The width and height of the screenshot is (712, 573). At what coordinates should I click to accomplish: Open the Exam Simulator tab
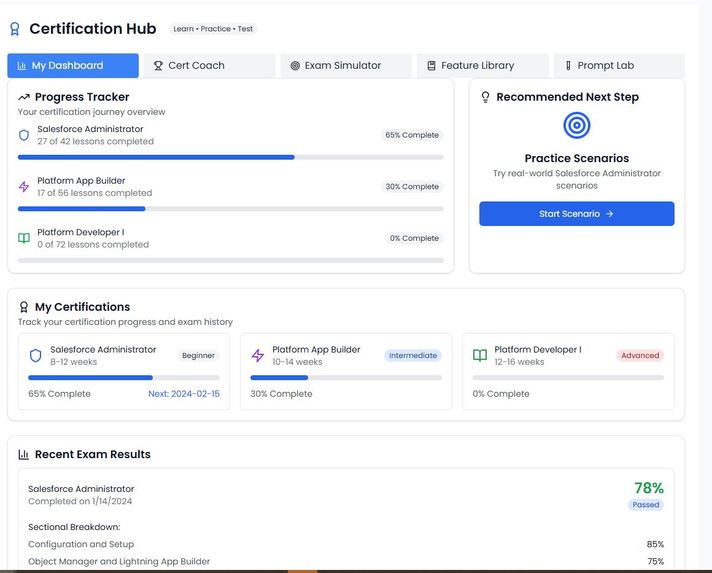click(x=346, y=66)
